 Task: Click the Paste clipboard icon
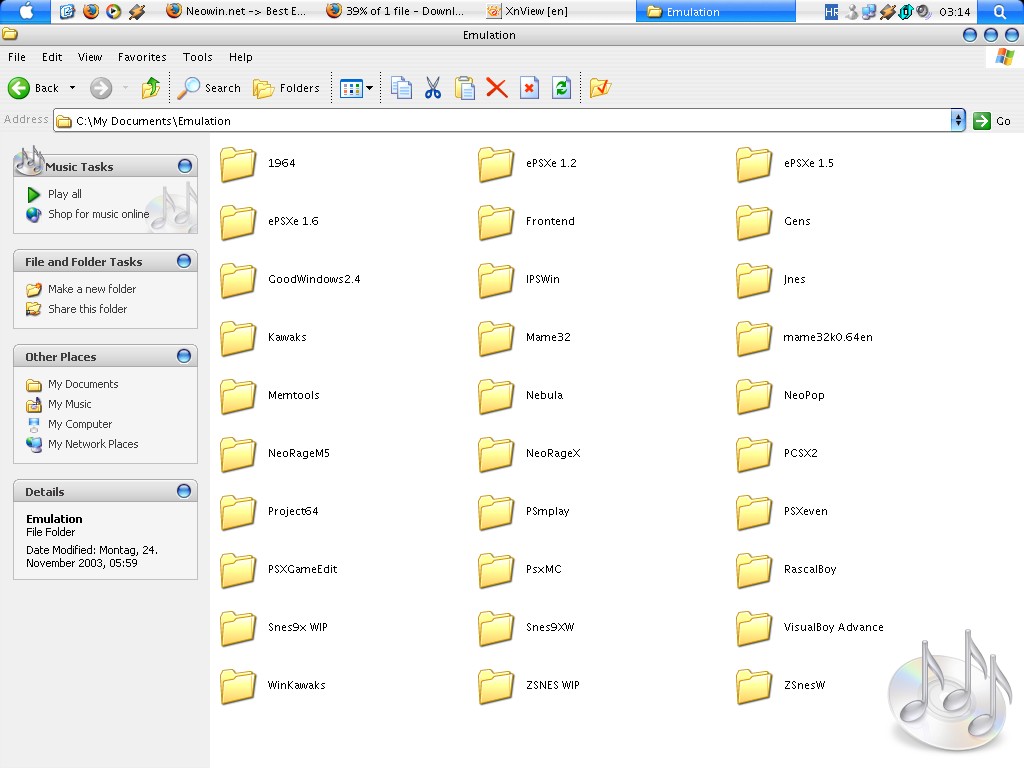coord(465,88)
